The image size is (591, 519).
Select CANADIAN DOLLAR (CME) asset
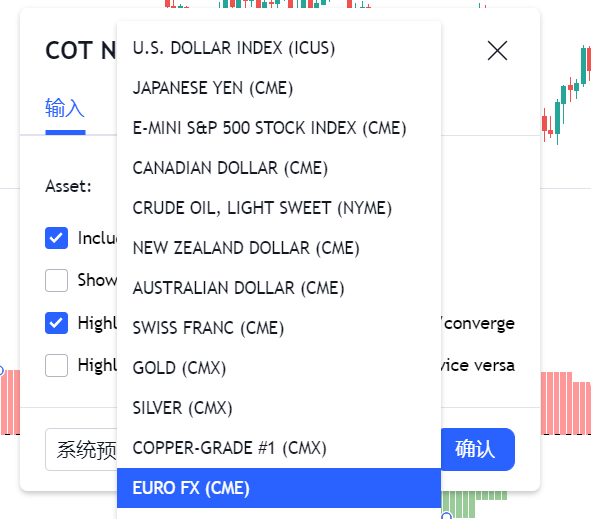point(279,168)
